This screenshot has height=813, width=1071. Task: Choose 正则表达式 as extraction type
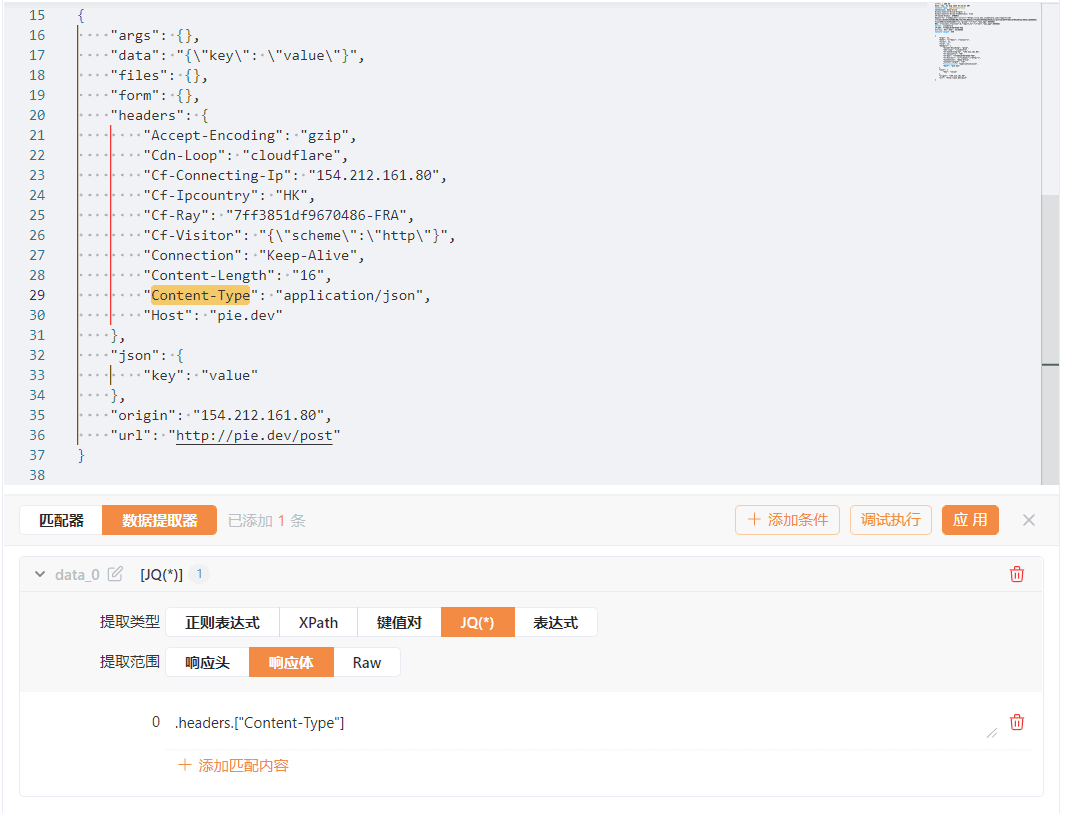pos(222,622)
